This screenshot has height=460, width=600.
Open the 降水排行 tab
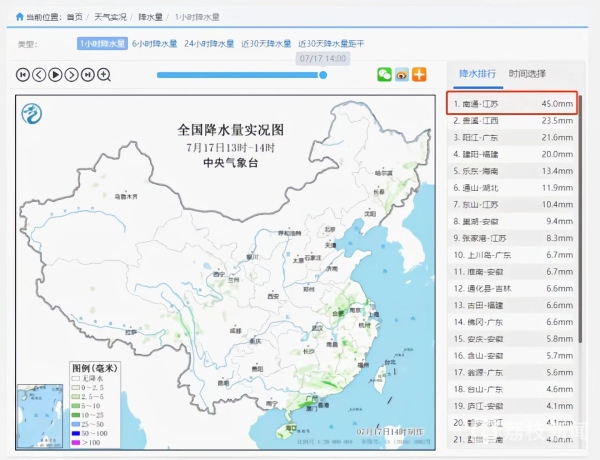(x=477, y=74)
